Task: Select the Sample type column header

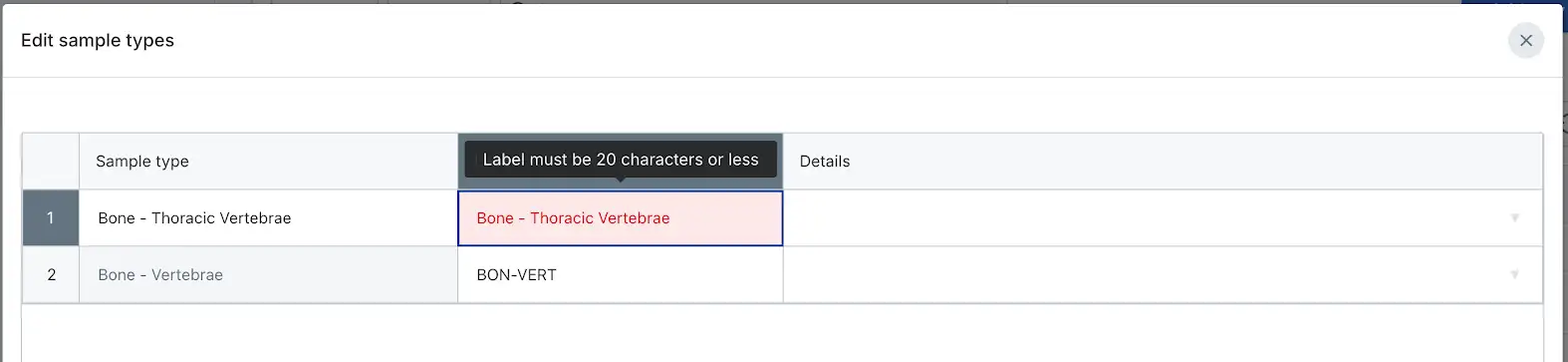Action: 268,162
